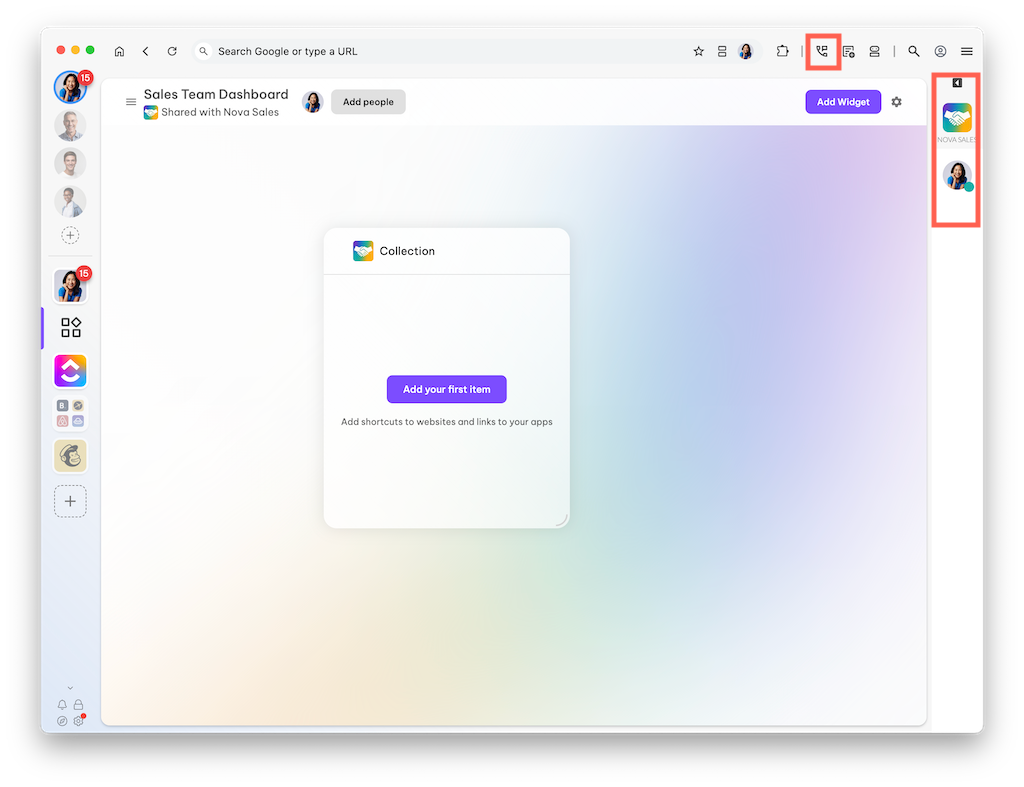Open the notifications bell icon at the bottom left
The height and width of the screenshot is (787, 1024).
click(x=62, y=705)
